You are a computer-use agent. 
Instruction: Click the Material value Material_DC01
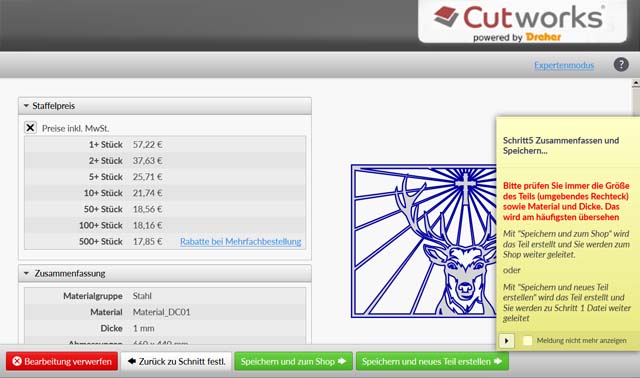(x=162, y=312)
